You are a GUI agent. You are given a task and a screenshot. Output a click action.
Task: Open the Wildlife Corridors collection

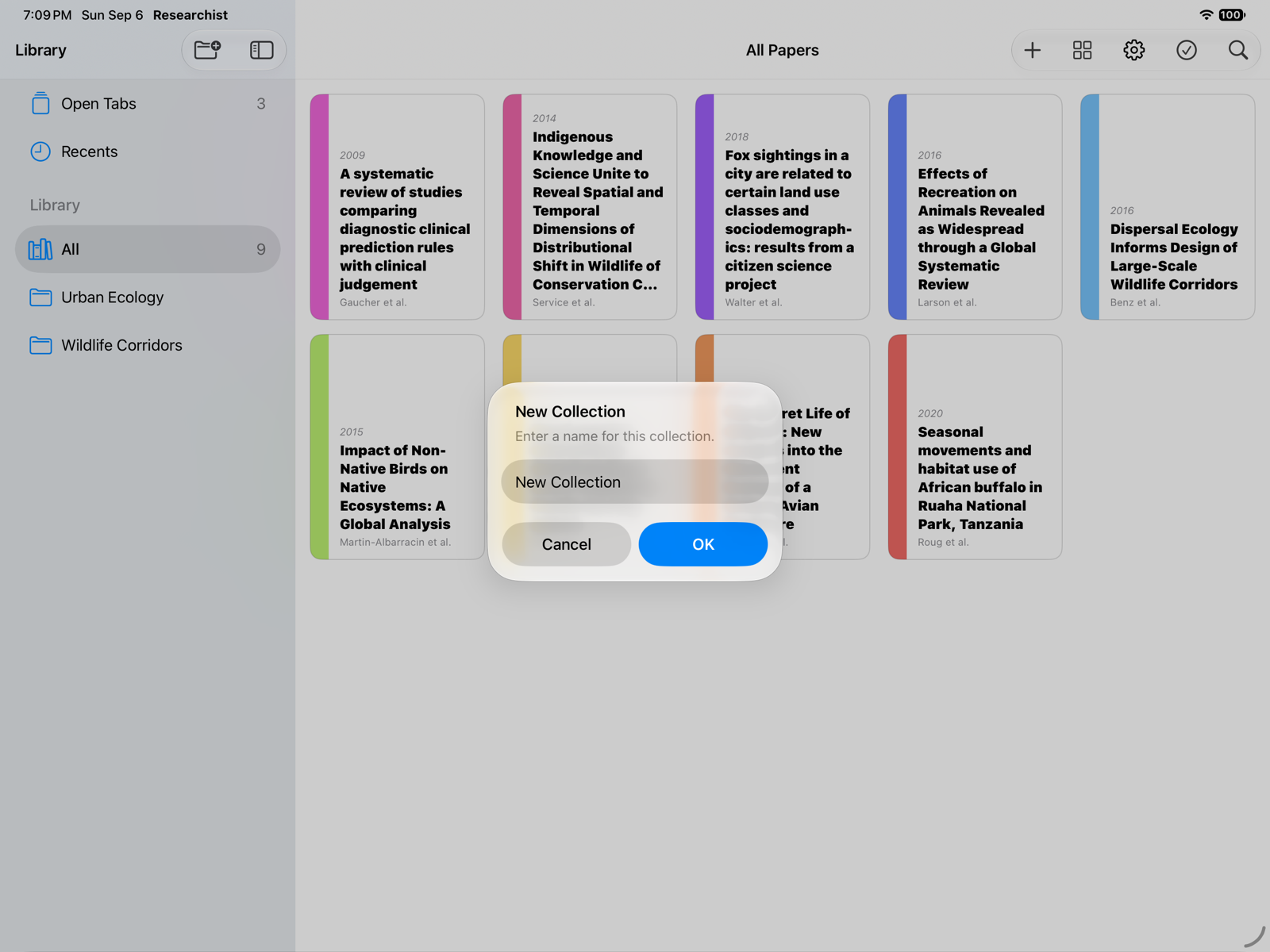148,345
